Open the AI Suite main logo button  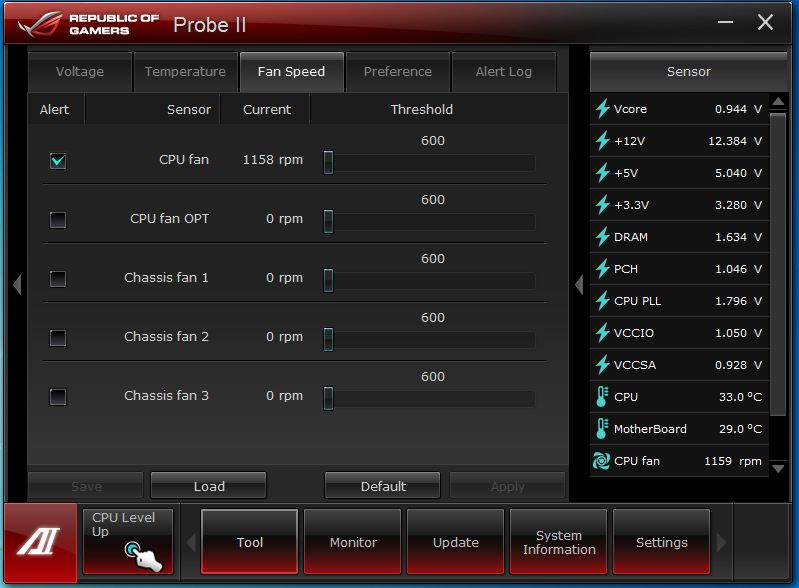click(x=40, y=542)
